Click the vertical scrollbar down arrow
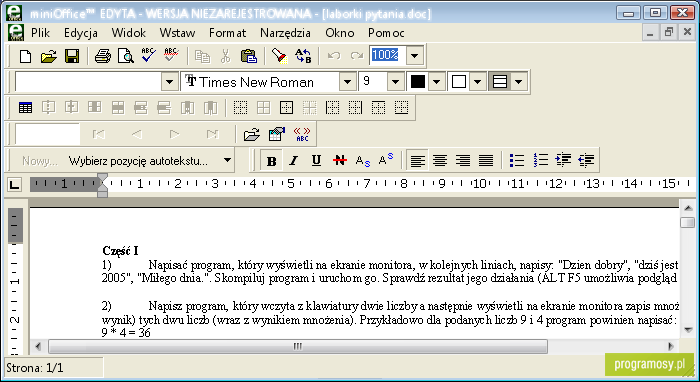Screen dimensions: 700x382 pos(688,330)
